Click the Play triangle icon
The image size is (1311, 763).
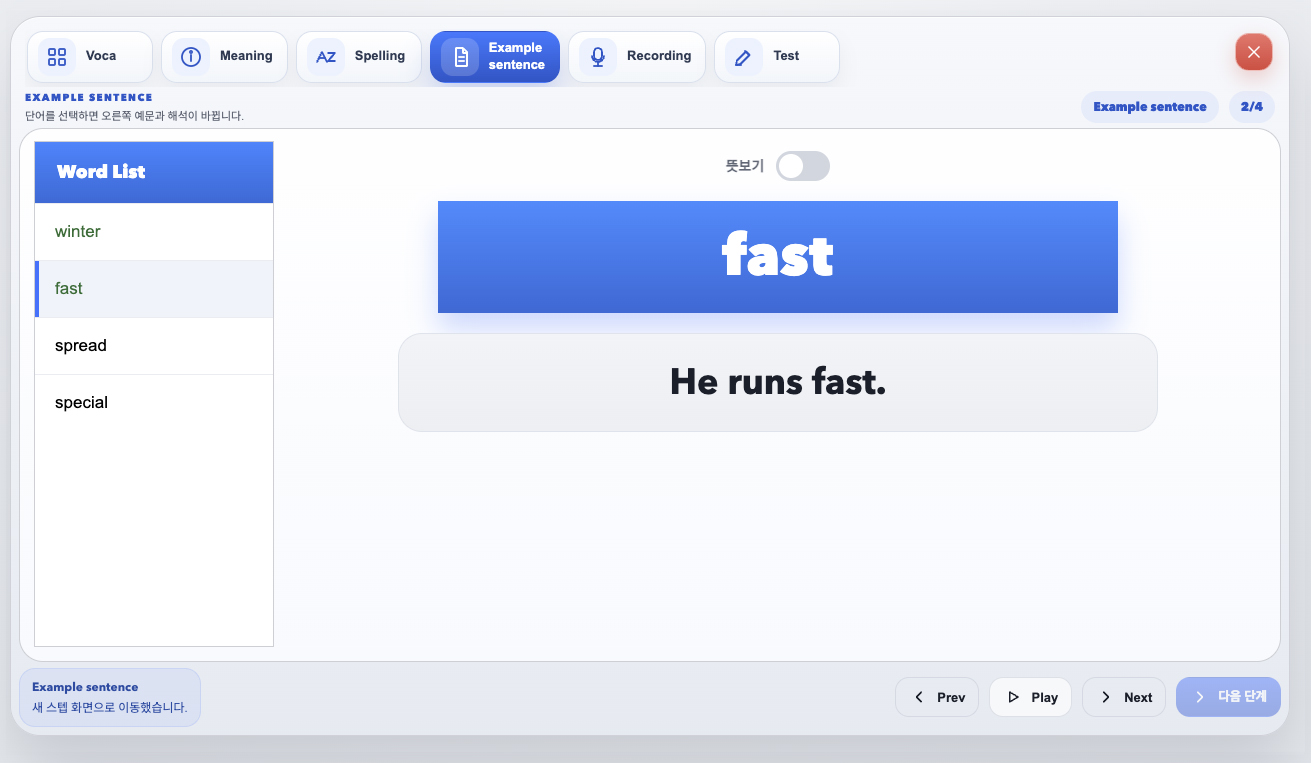tap(1013, 697)
